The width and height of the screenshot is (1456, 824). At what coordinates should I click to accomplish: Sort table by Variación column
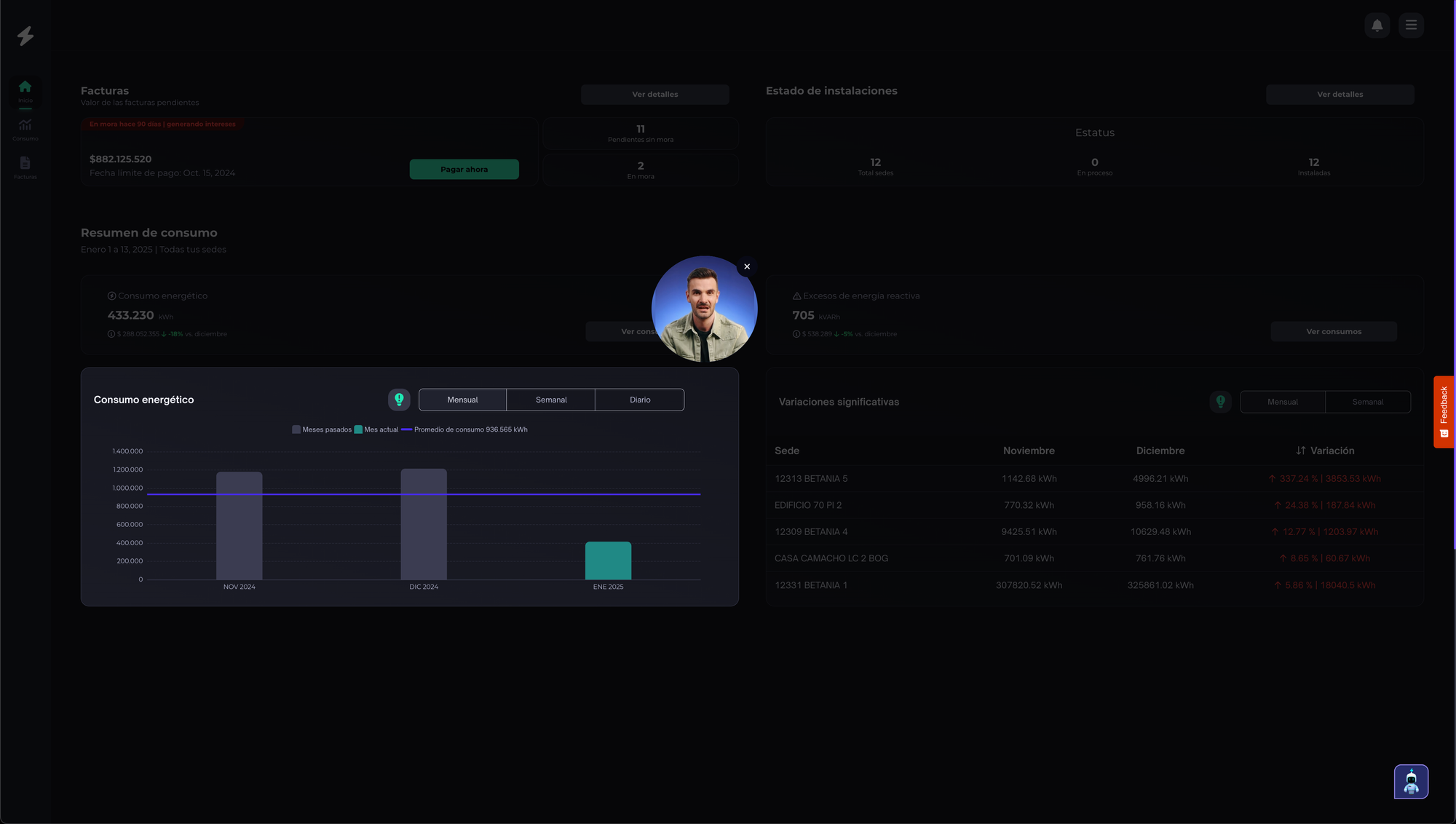tap(1325, 451)
